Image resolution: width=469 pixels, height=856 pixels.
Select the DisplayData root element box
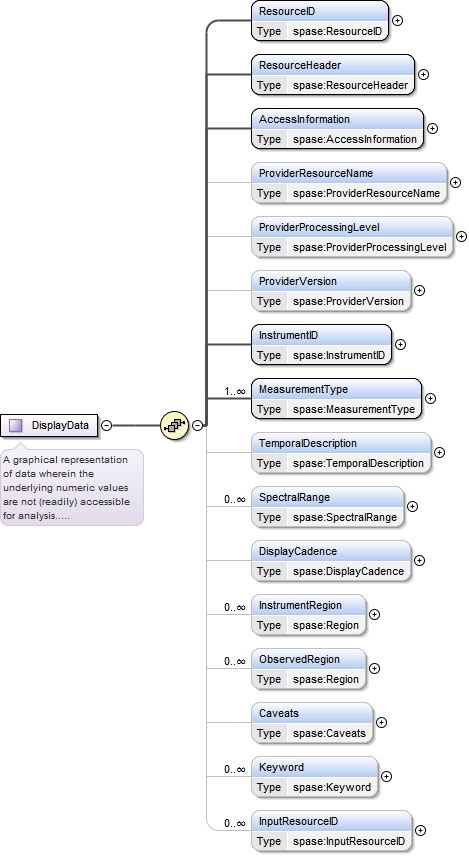(x=49, y=425)
